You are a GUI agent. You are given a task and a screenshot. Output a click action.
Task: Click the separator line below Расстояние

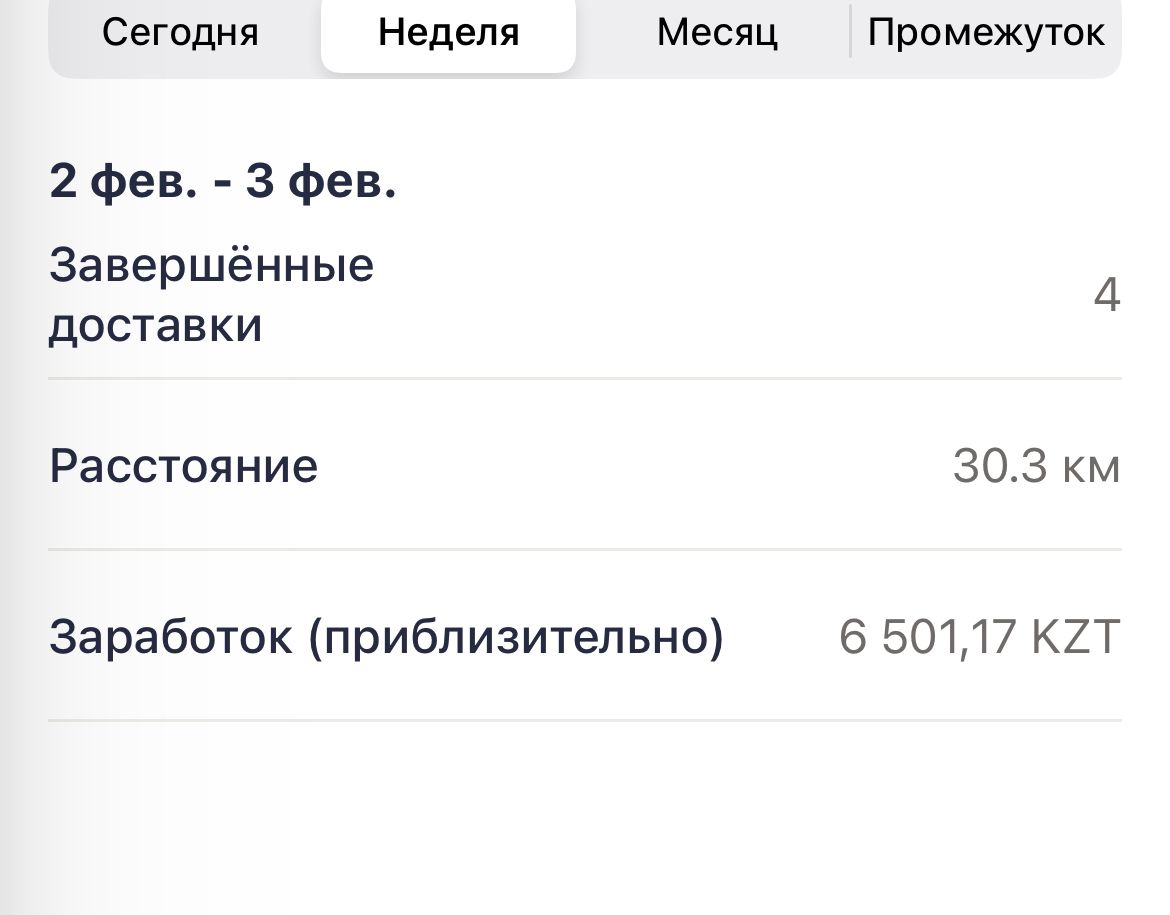585,549
